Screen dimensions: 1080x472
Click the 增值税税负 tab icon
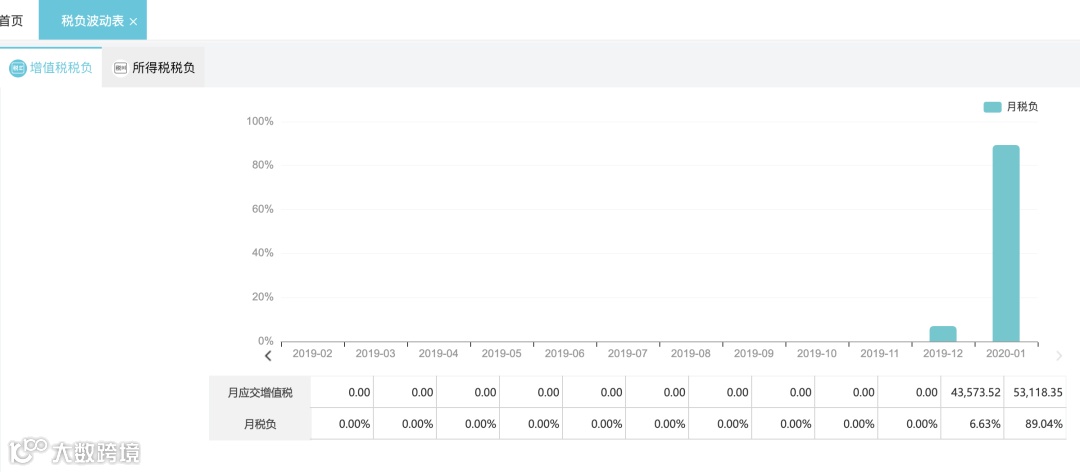coord(17,69)
